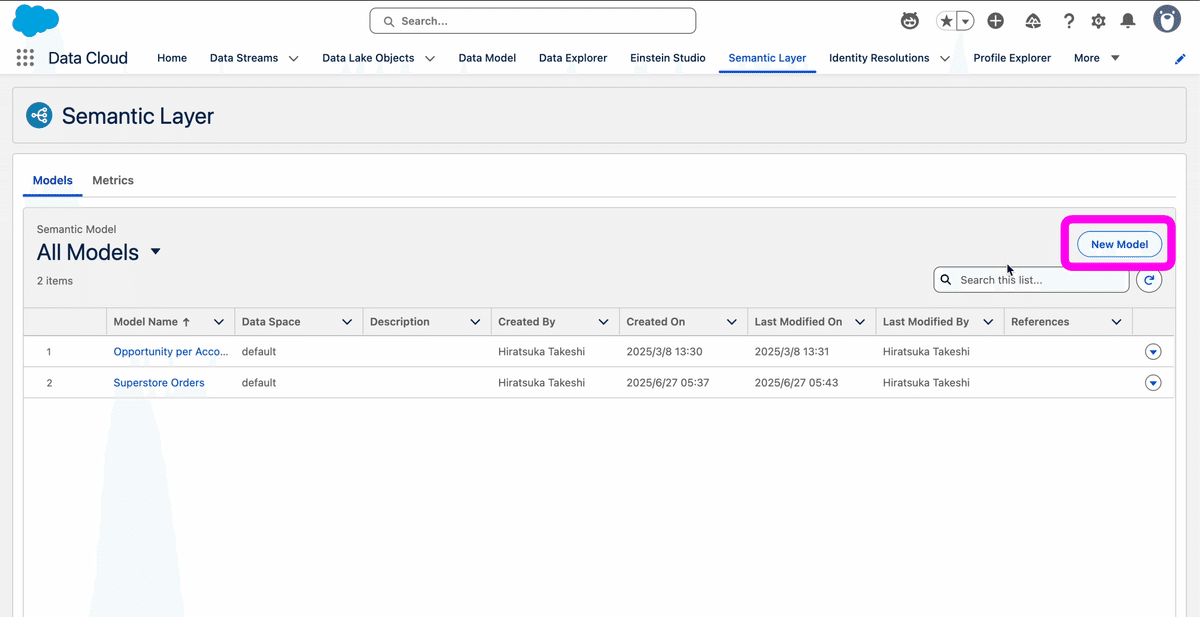Screen dimensions: 1200x617
Task: Open the row actions menu for Superstore Orders
Action: [x=1153, y=382]
